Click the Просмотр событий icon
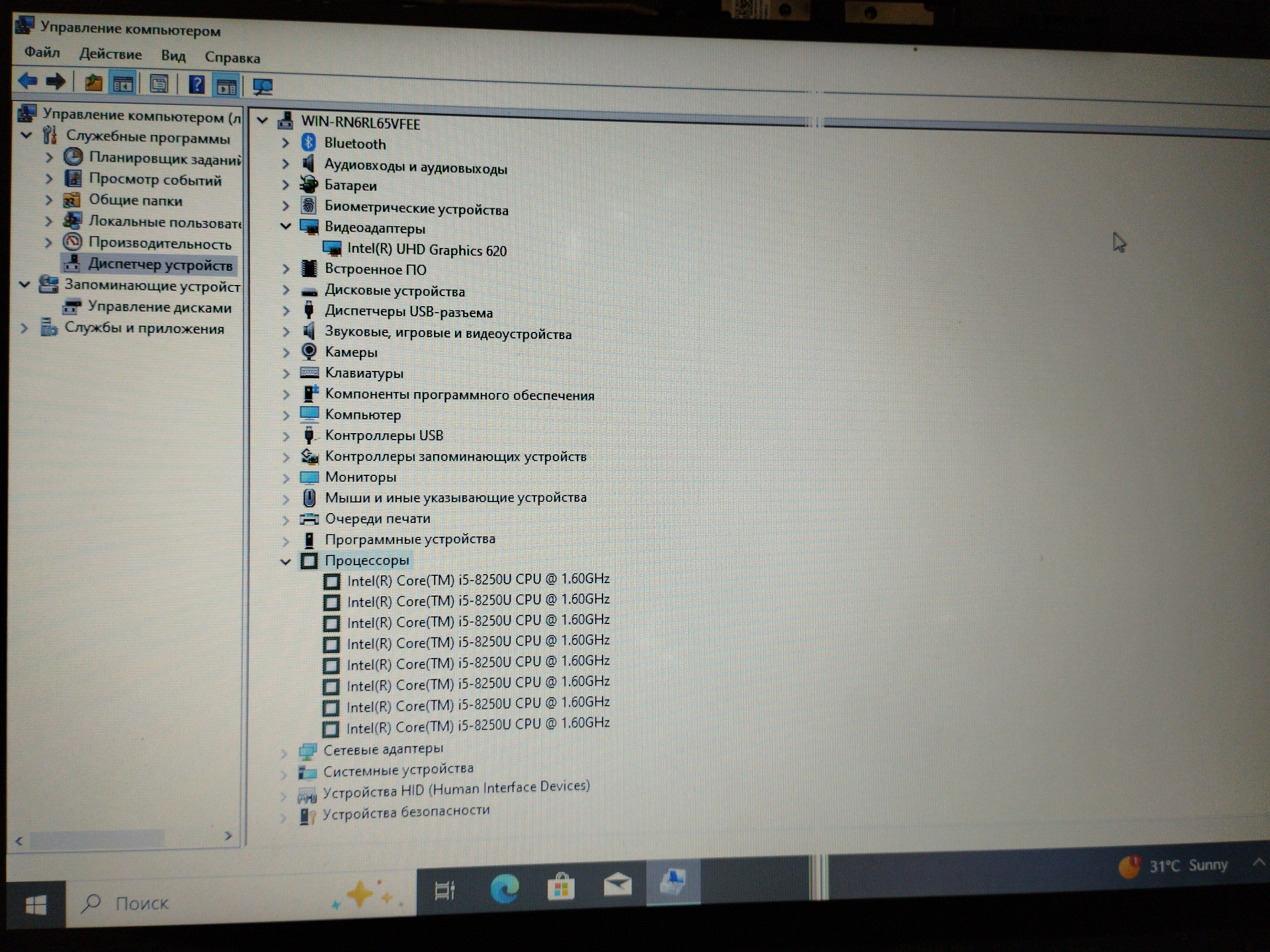Screen dimensions: 1270x952 point(73,178)
